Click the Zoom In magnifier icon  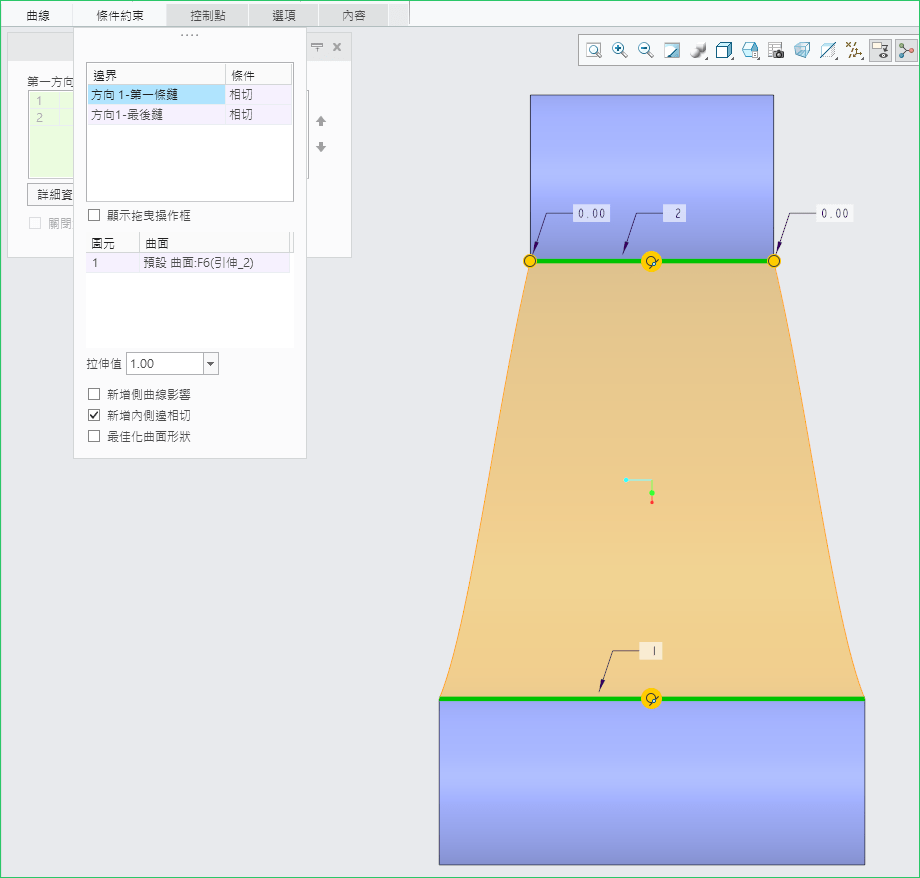coord(620,50)
